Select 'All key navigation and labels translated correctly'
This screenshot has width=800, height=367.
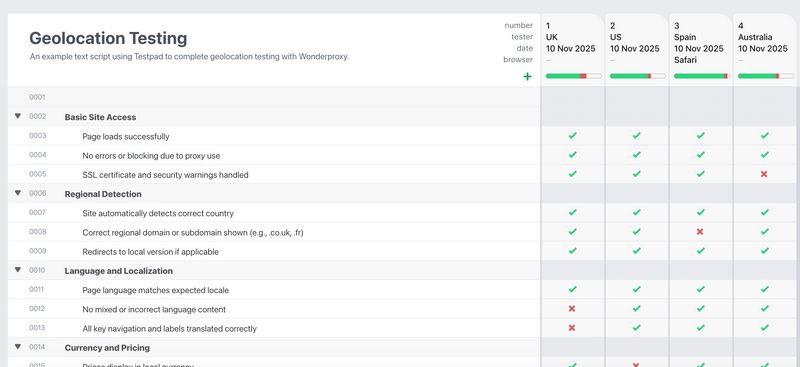point(169,329)
